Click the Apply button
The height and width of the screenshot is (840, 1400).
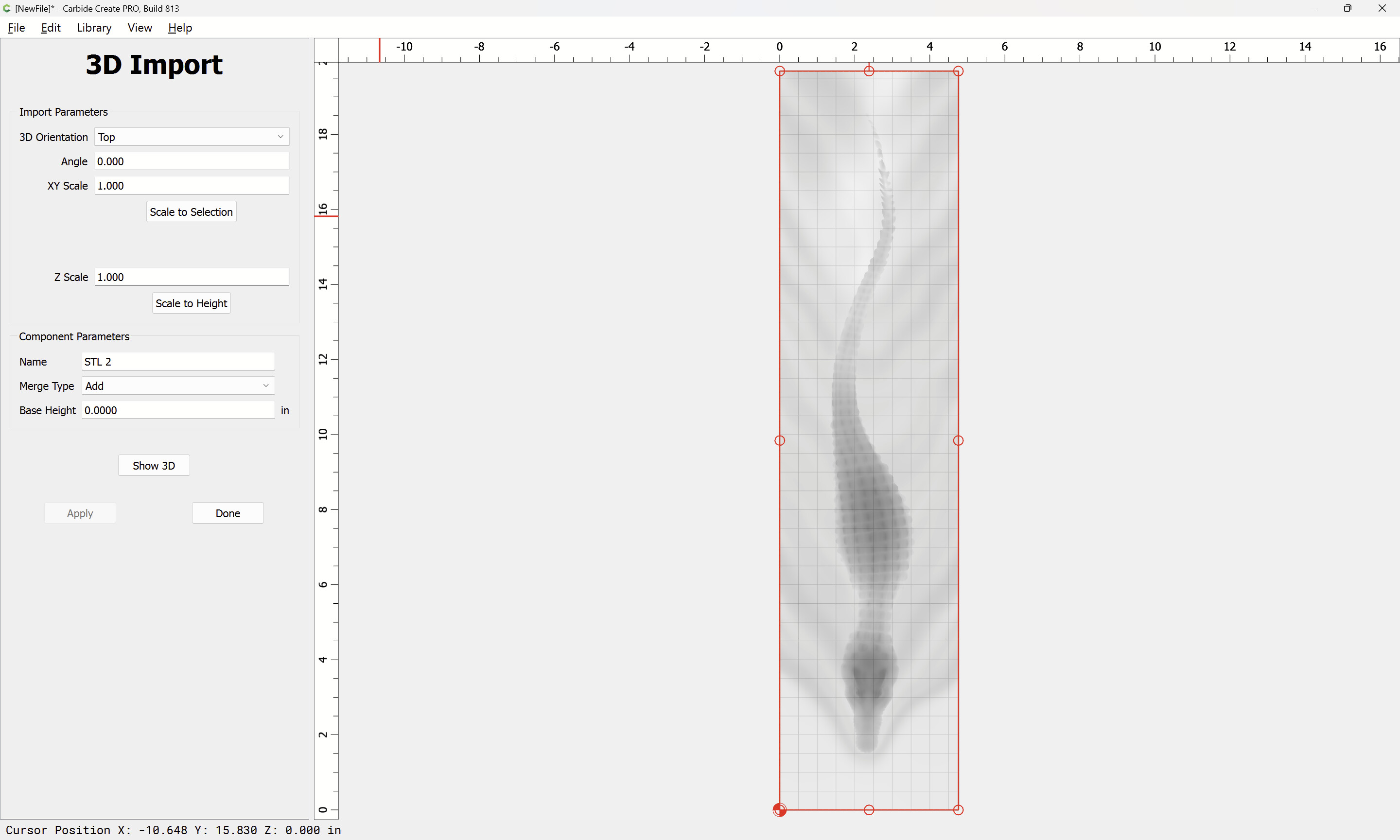click(x=80, y=513)
